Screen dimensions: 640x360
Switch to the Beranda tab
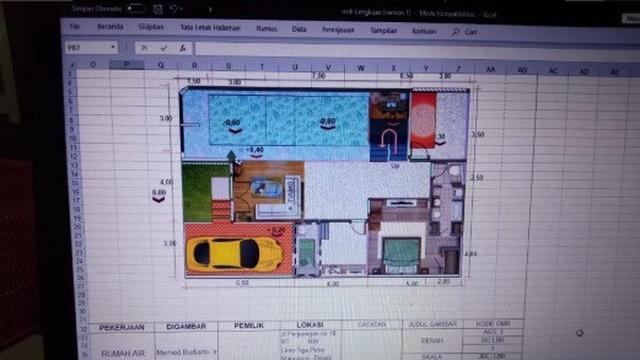pos(110,27)
